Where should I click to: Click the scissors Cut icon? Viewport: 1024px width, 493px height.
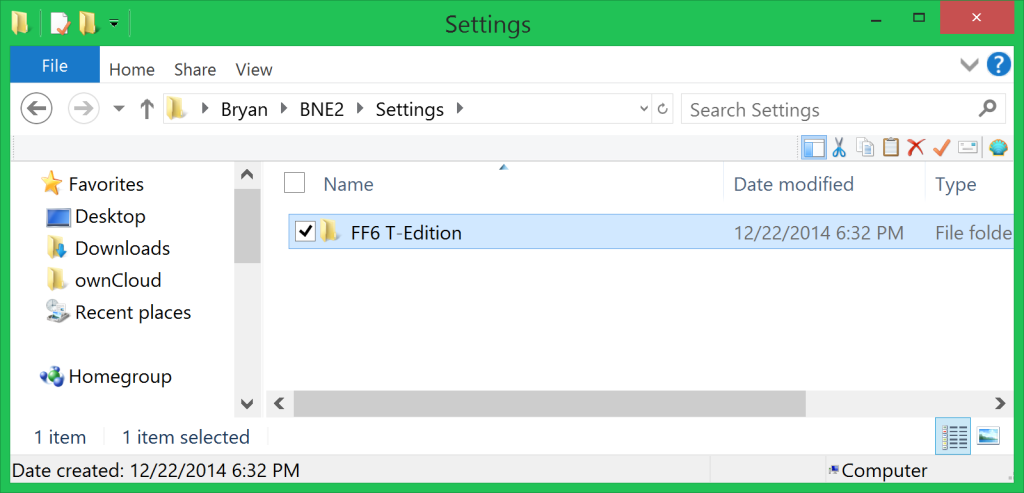(x=839, y=148)
